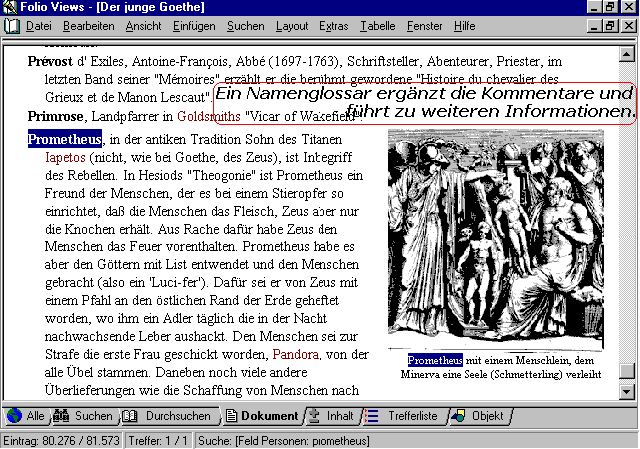Minimize the Folio Views application window
This screenshot has width=640, height=449.
pos(594,7)
